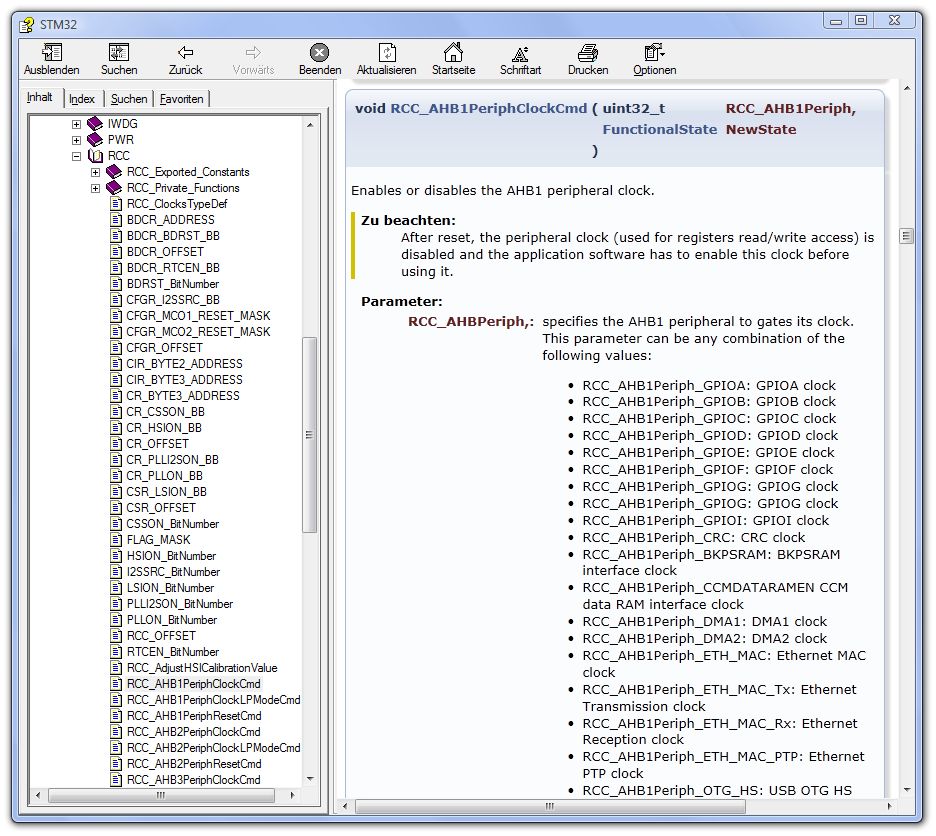Open the RCC_AHB1PeriphClockCmd function link
936x836 pixels.
(x=488, y=109)
